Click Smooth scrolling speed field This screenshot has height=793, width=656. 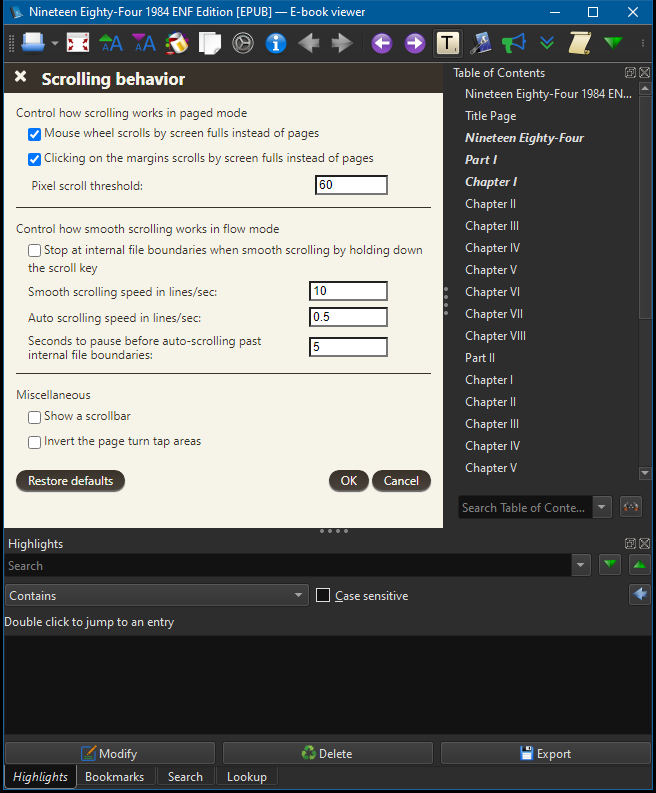point(348,291)
